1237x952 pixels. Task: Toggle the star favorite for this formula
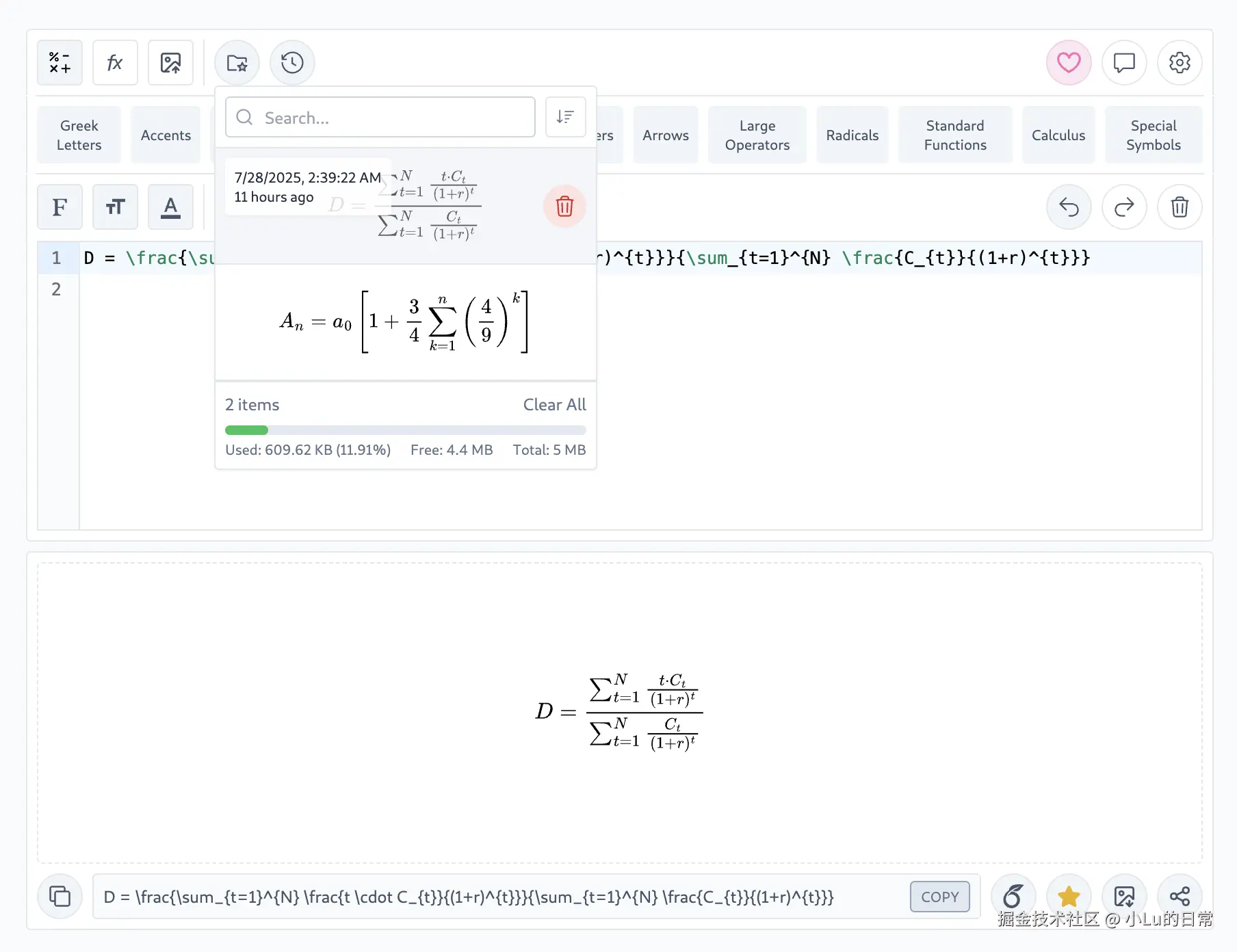1069,896
